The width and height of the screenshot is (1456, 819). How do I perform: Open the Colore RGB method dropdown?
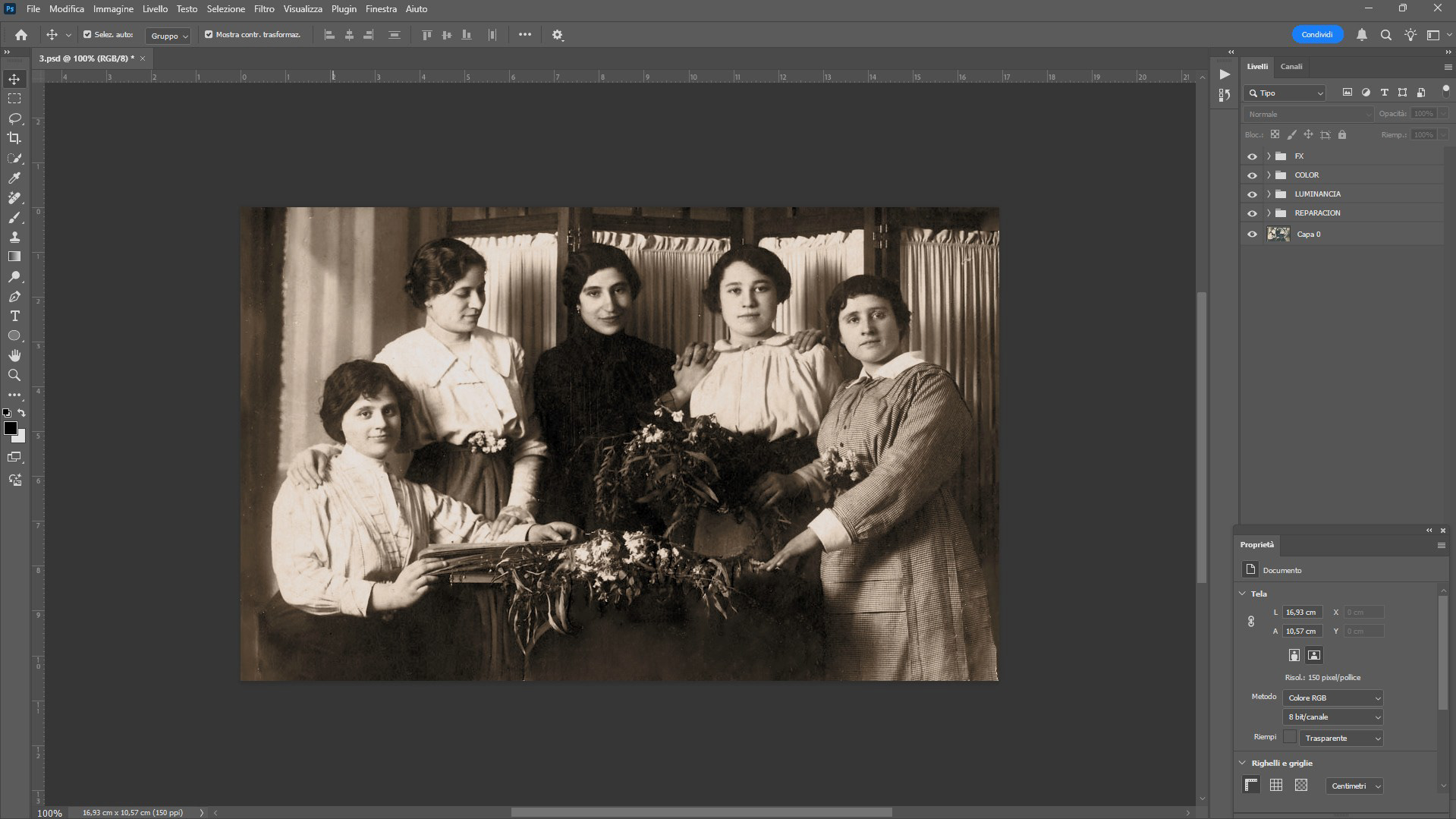tap(1333, 698)
